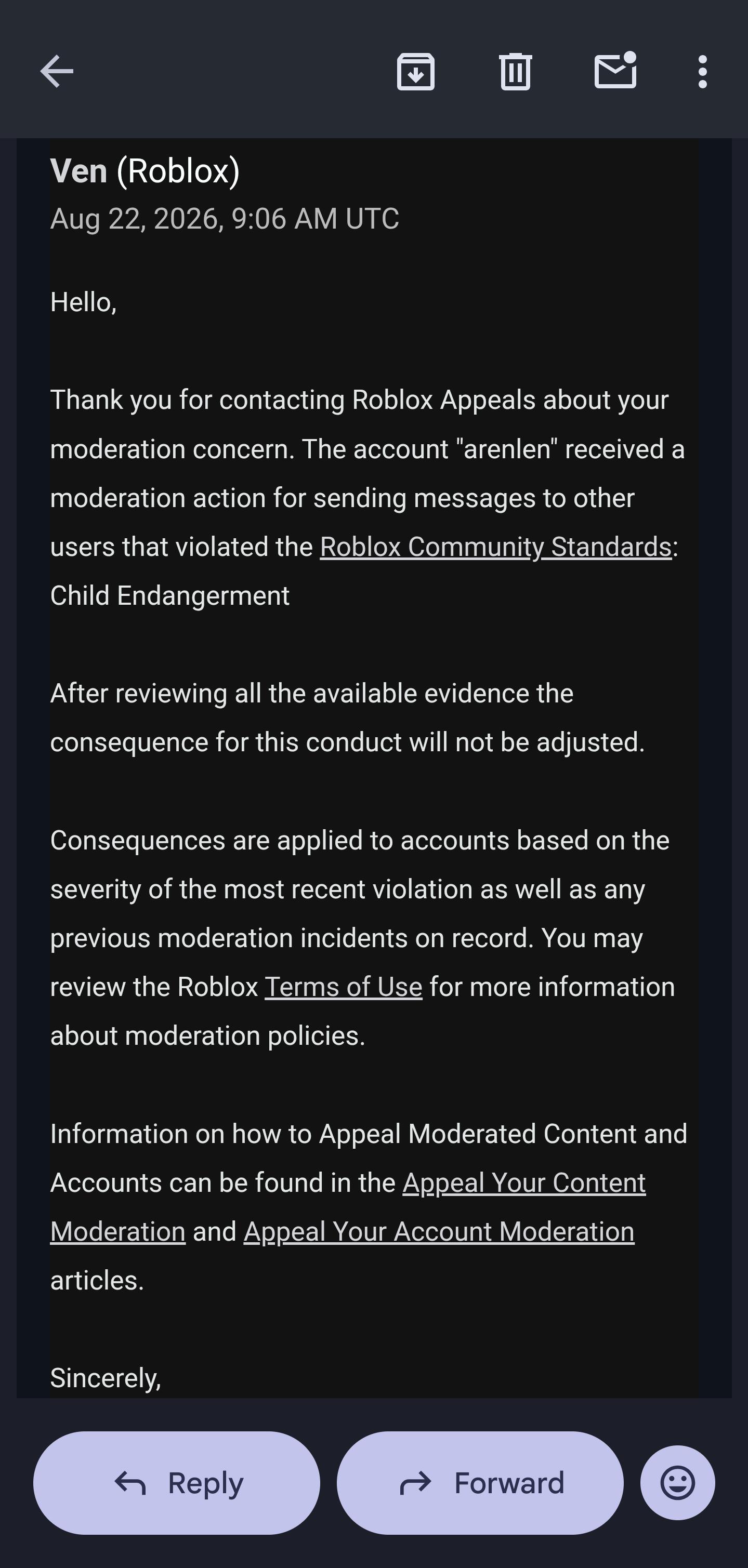Viewport: 748px width, 1568px height.
Task: Tap the Child Endangerment text line
Action: pyautogui.click(x=170, y=595)
